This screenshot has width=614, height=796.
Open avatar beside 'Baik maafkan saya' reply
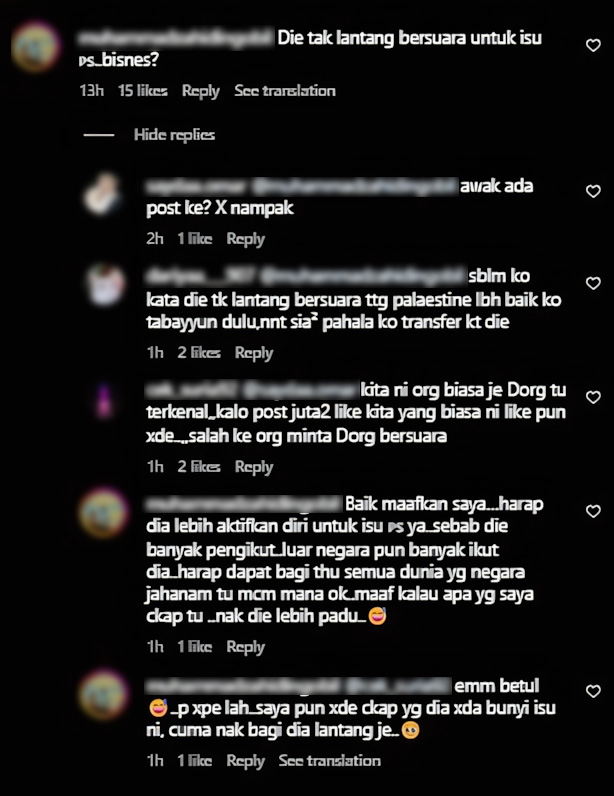coord(103,513)
